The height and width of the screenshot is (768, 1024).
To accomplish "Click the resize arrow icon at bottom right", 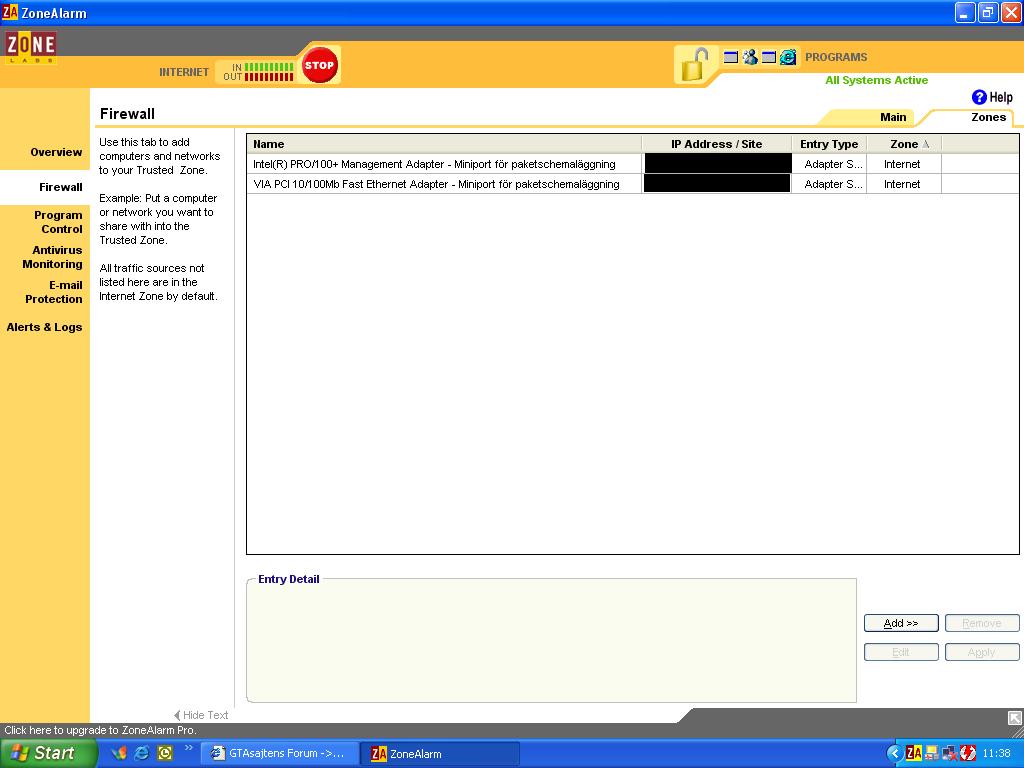I will [1014, 717].
